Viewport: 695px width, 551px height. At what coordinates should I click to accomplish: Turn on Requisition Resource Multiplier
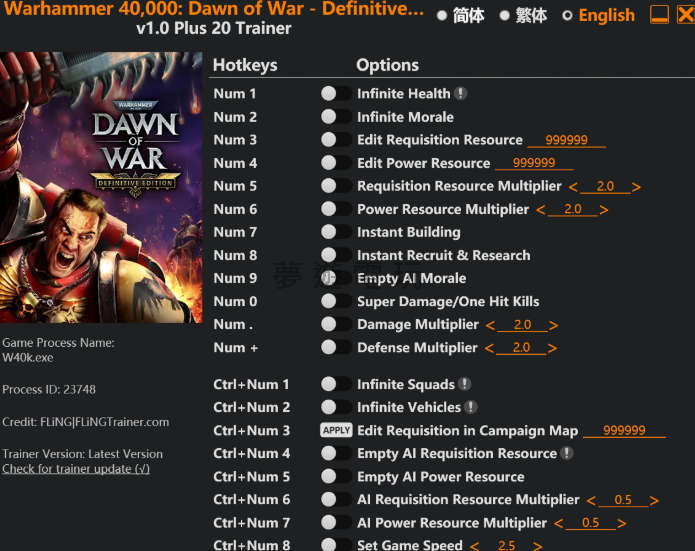(x=336, y=186)
